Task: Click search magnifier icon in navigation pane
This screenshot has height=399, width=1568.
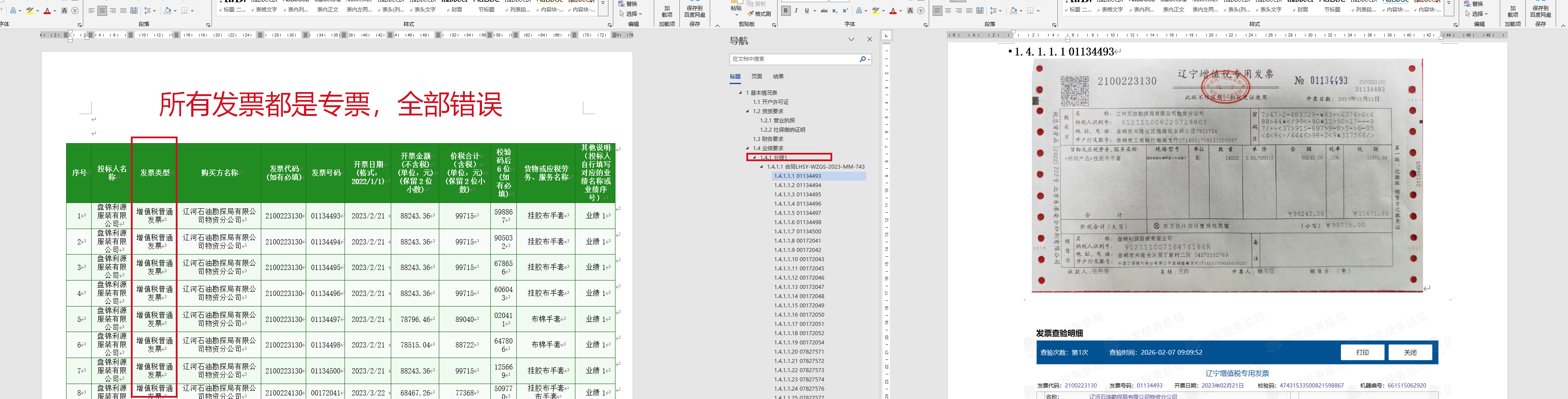Action: click(x=863, y=59)
